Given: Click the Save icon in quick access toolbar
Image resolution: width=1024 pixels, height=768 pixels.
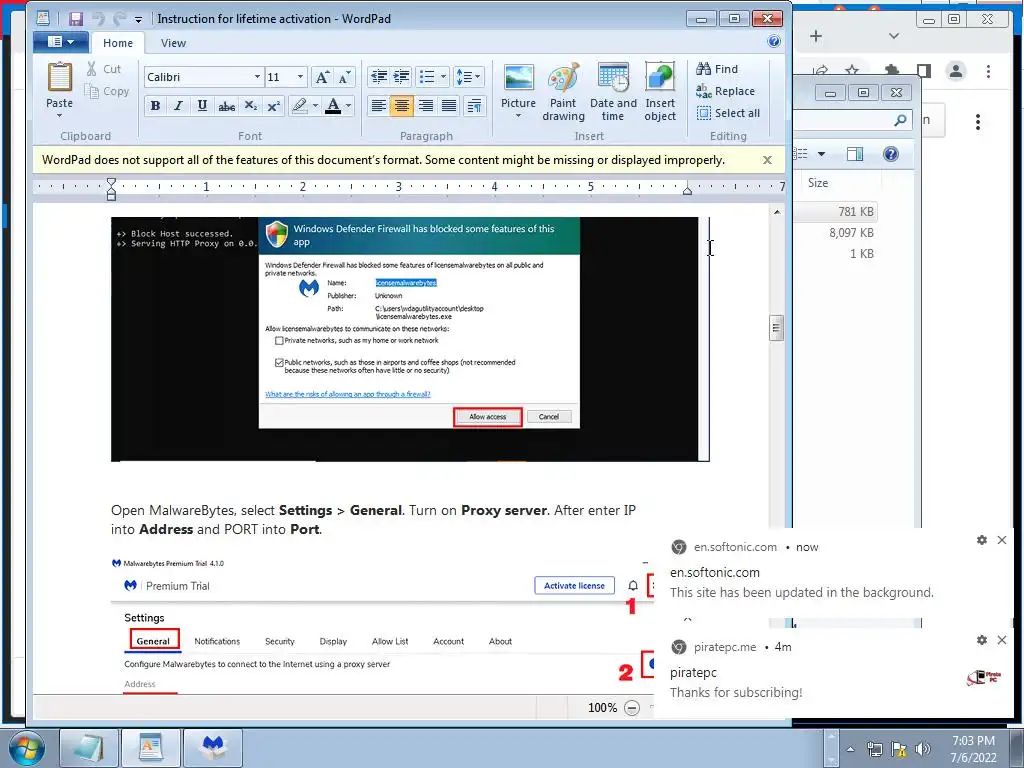Looking at the screenshot, I should pos(76,19).
